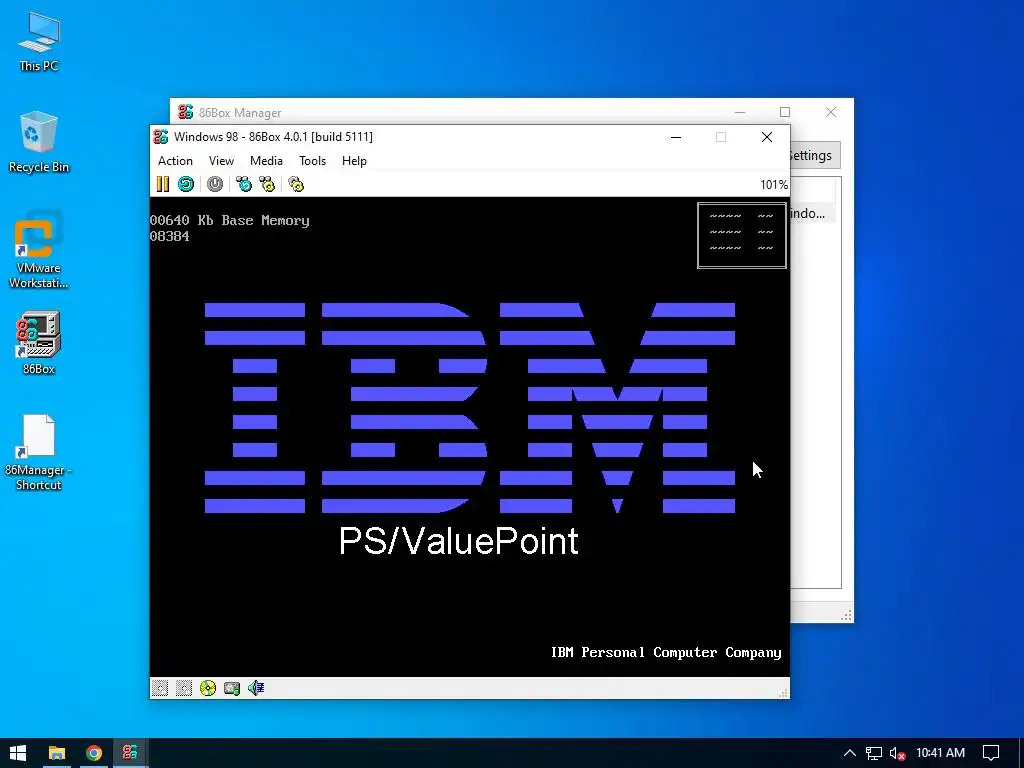Image resolution: width=1024 pixels, height=768 pixels.
Task: Minimize the 86Box Manager window
Action: (739, 112)
